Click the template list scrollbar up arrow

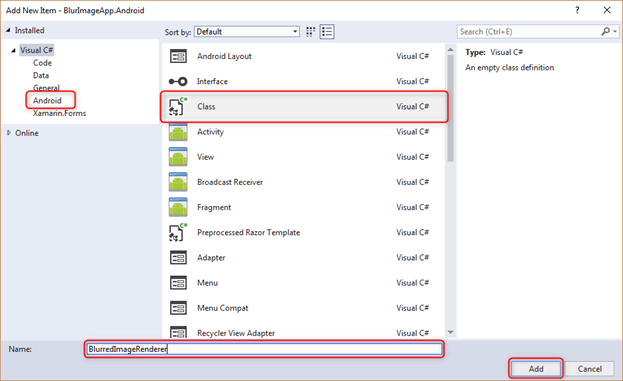coord(450,50)
